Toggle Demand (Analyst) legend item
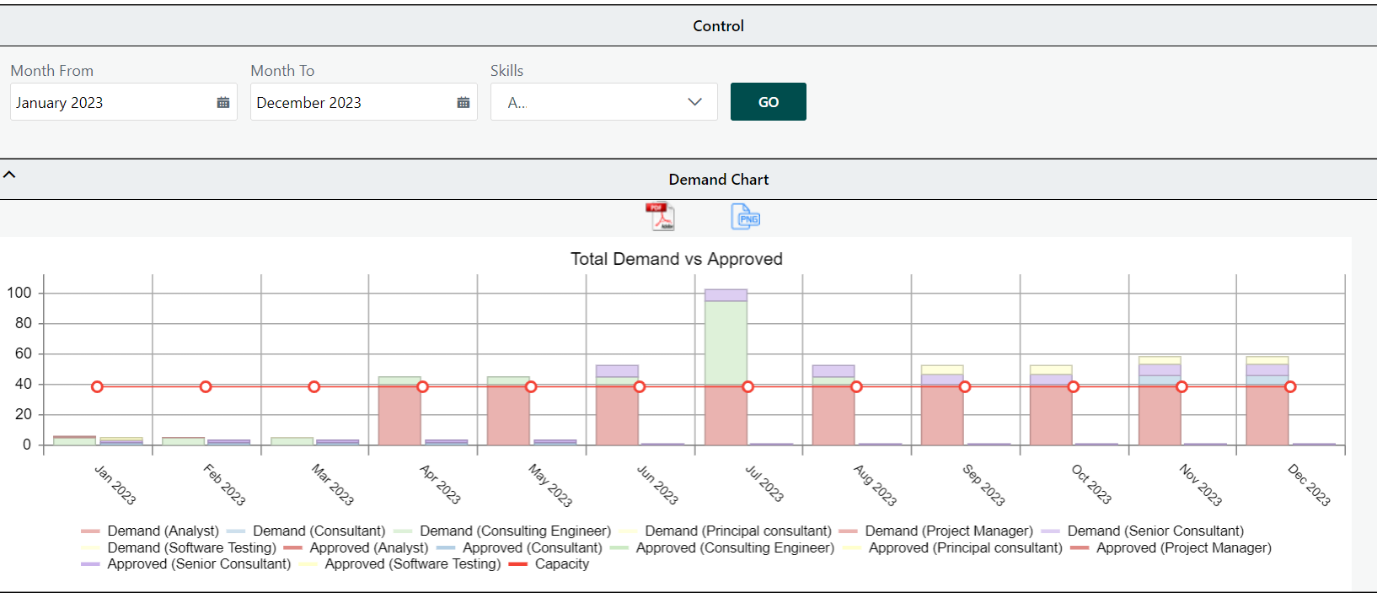Viewport: 1377px width, 593px height. point(150,531)
